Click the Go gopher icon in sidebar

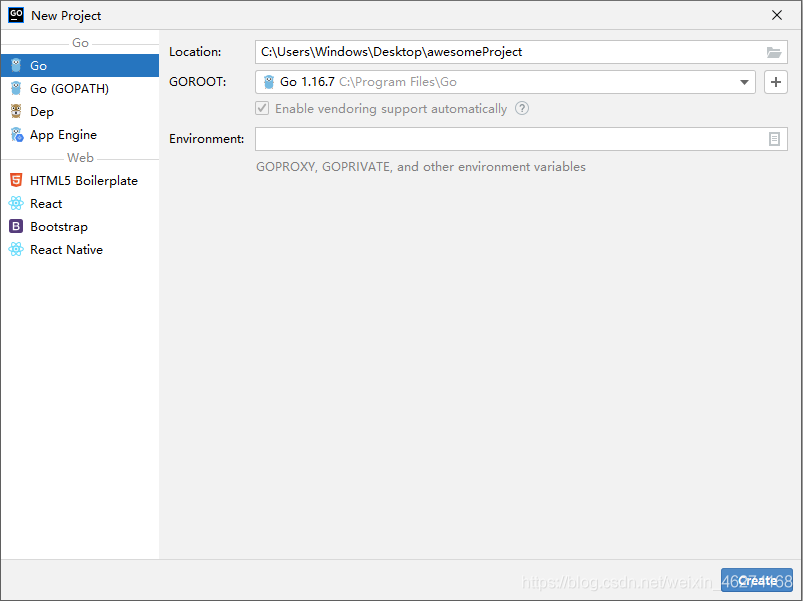point(16,66)
